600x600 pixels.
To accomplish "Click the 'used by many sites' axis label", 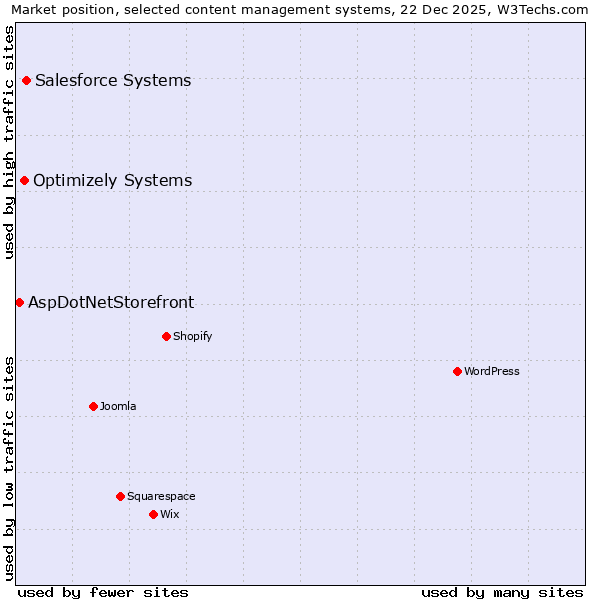I will pos(502,593).
